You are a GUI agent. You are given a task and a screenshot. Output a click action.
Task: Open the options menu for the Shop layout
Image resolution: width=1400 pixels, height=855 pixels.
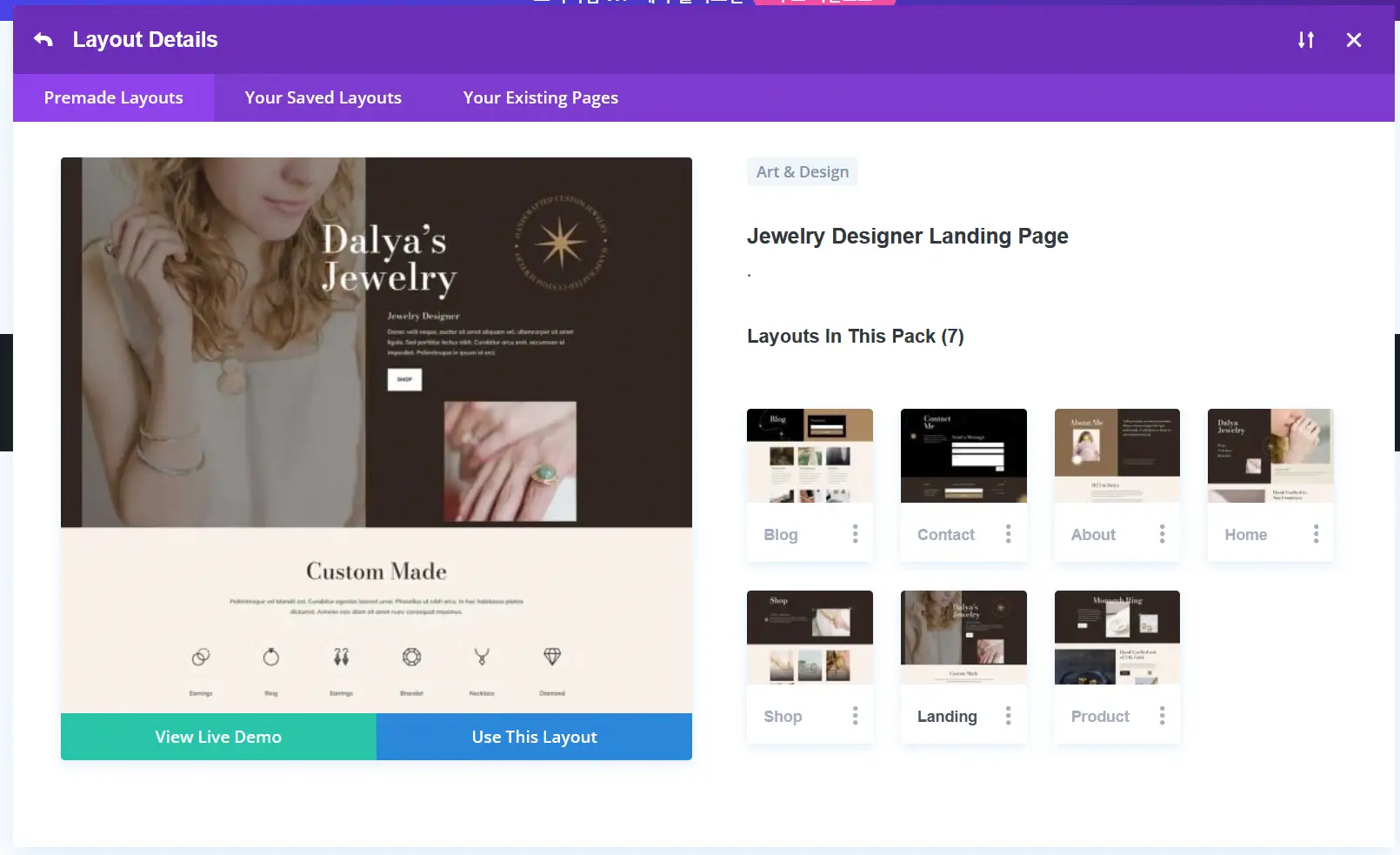click(855, 716)
